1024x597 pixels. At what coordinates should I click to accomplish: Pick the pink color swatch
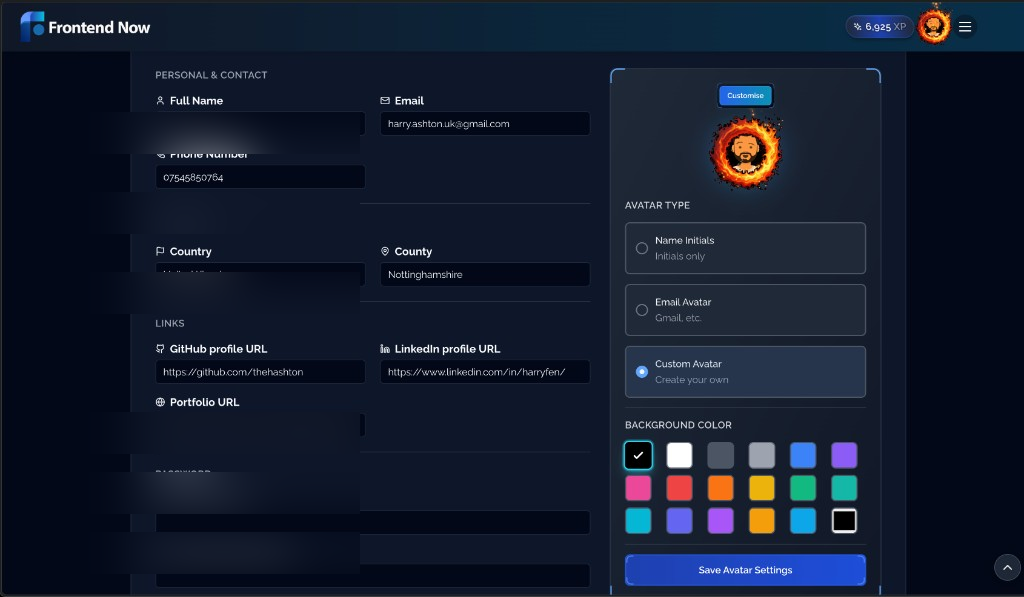tap(638, 488)
